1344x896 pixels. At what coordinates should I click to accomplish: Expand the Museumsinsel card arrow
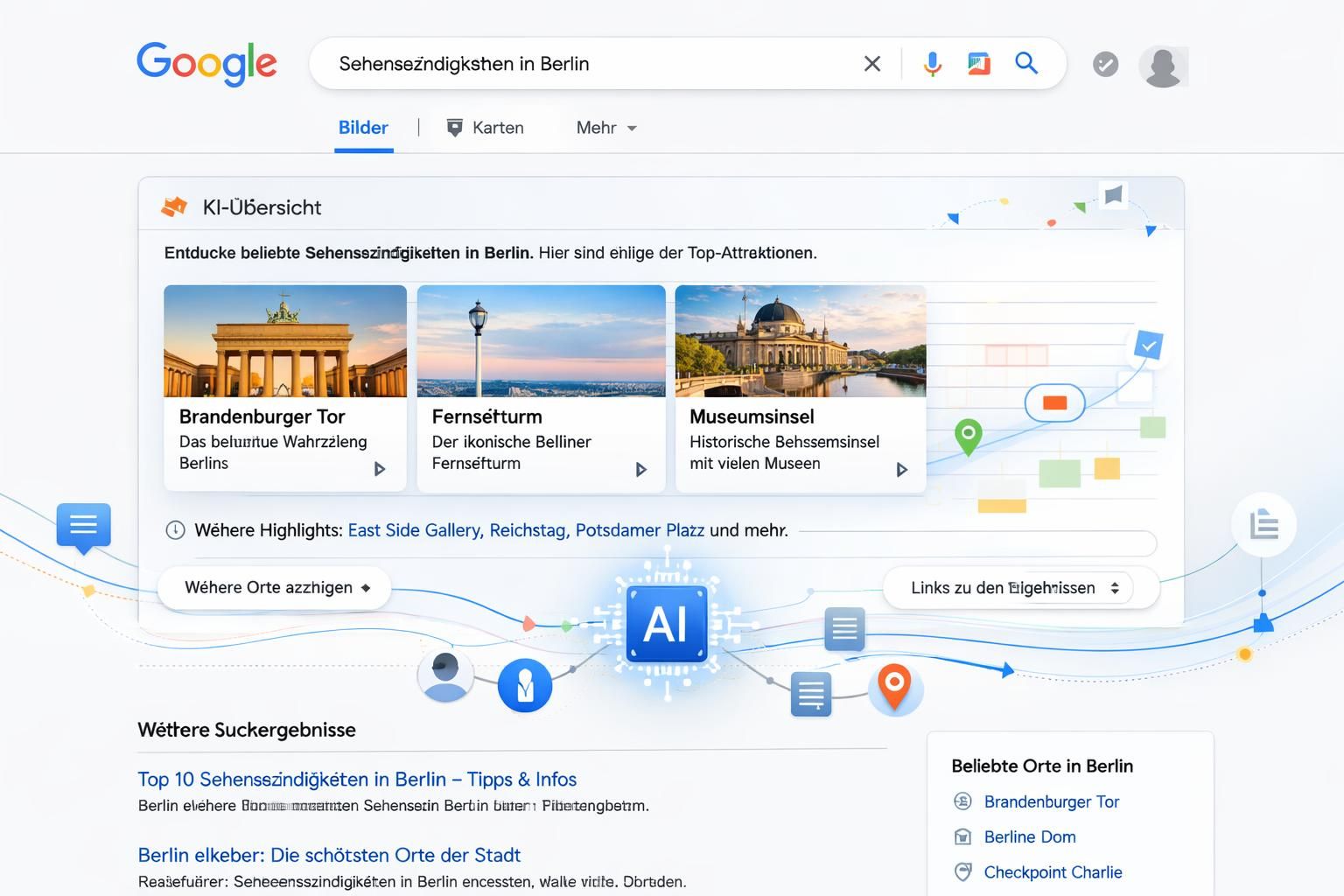(901, 470)
